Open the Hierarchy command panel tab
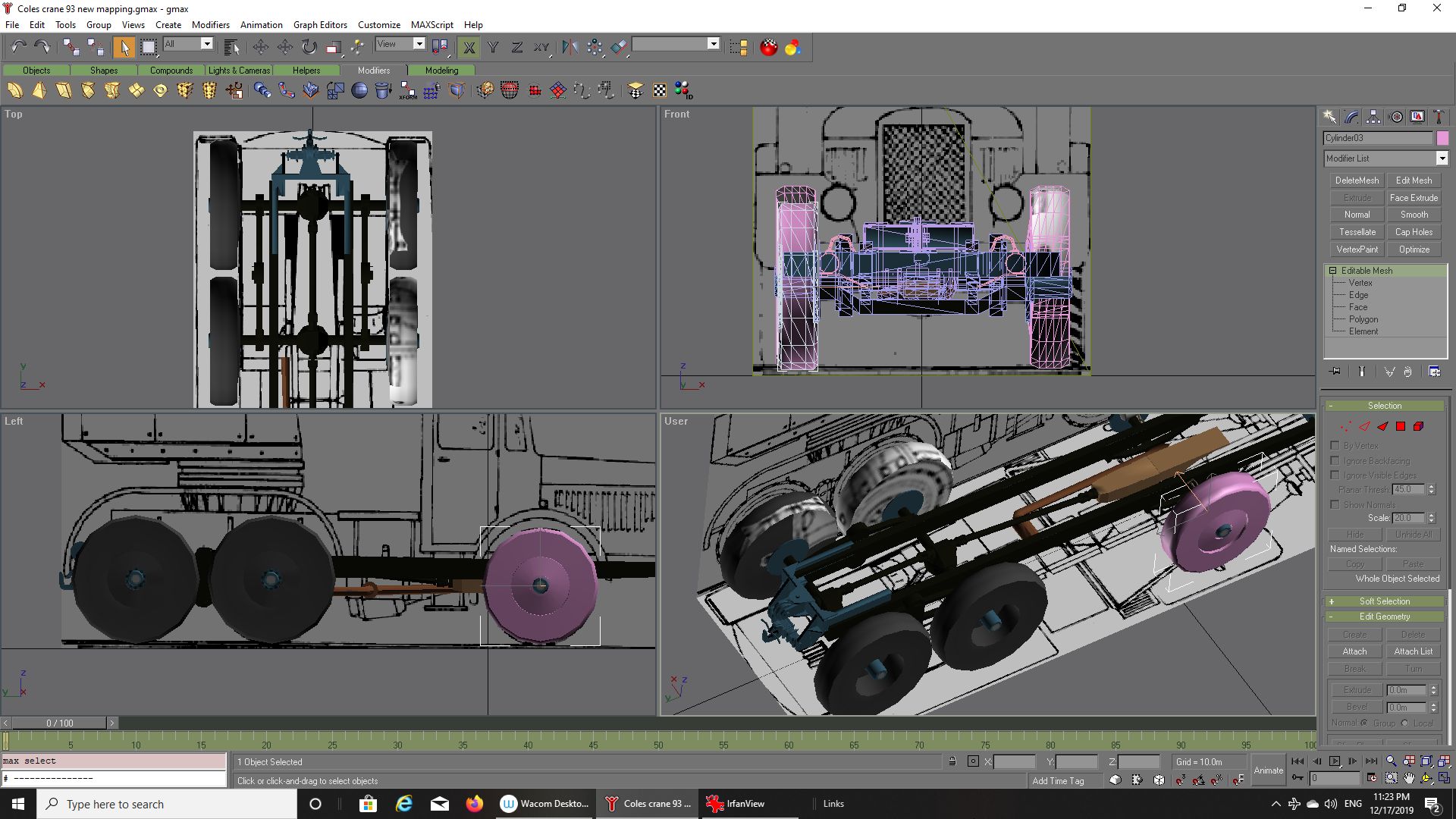1456x819 pixels. (1373, 117)
